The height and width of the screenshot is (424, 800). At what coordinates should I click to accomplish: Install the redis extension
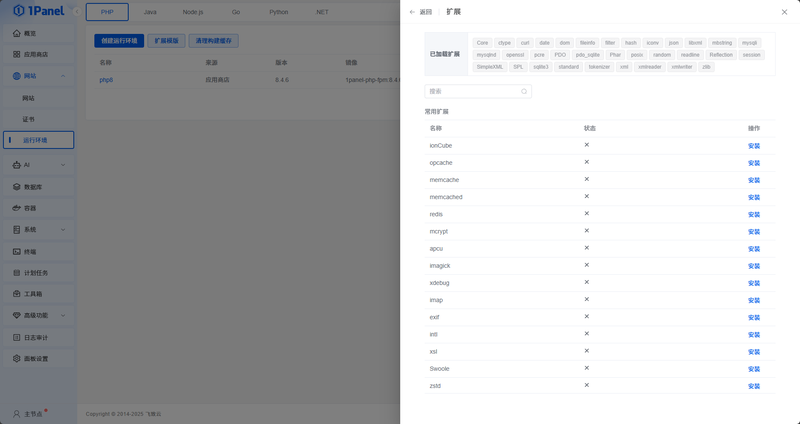pos(754,215)
